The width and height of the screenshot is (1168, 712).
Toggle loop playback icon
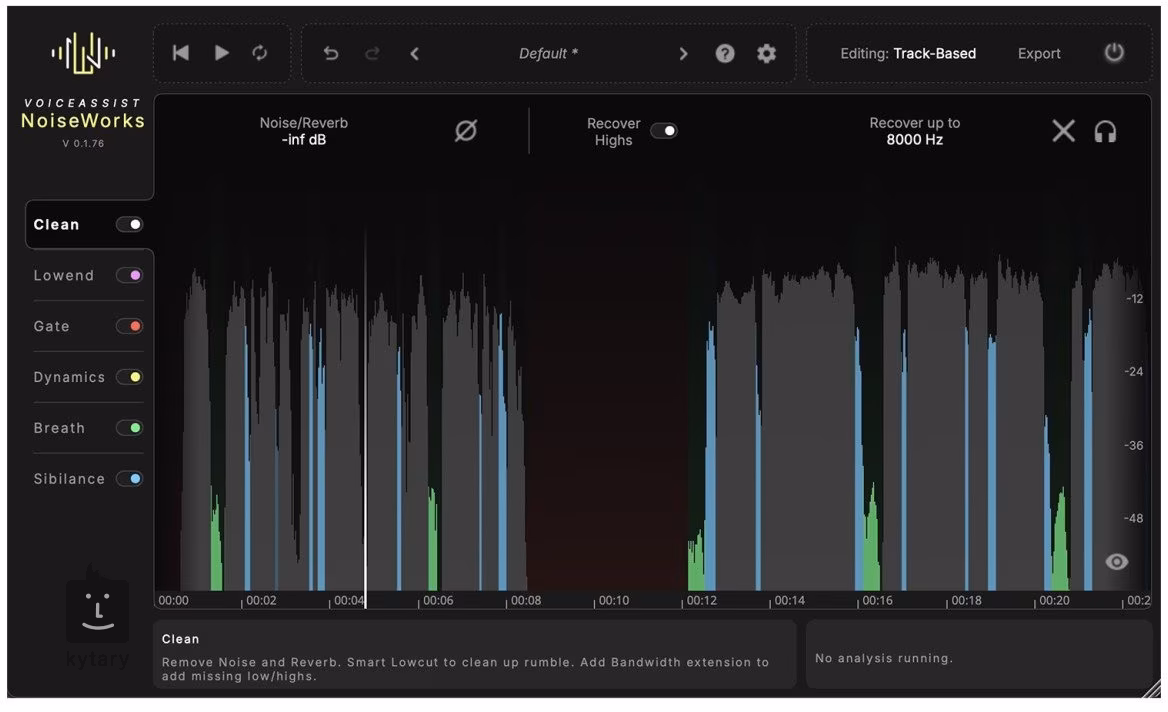pos(259,53)
